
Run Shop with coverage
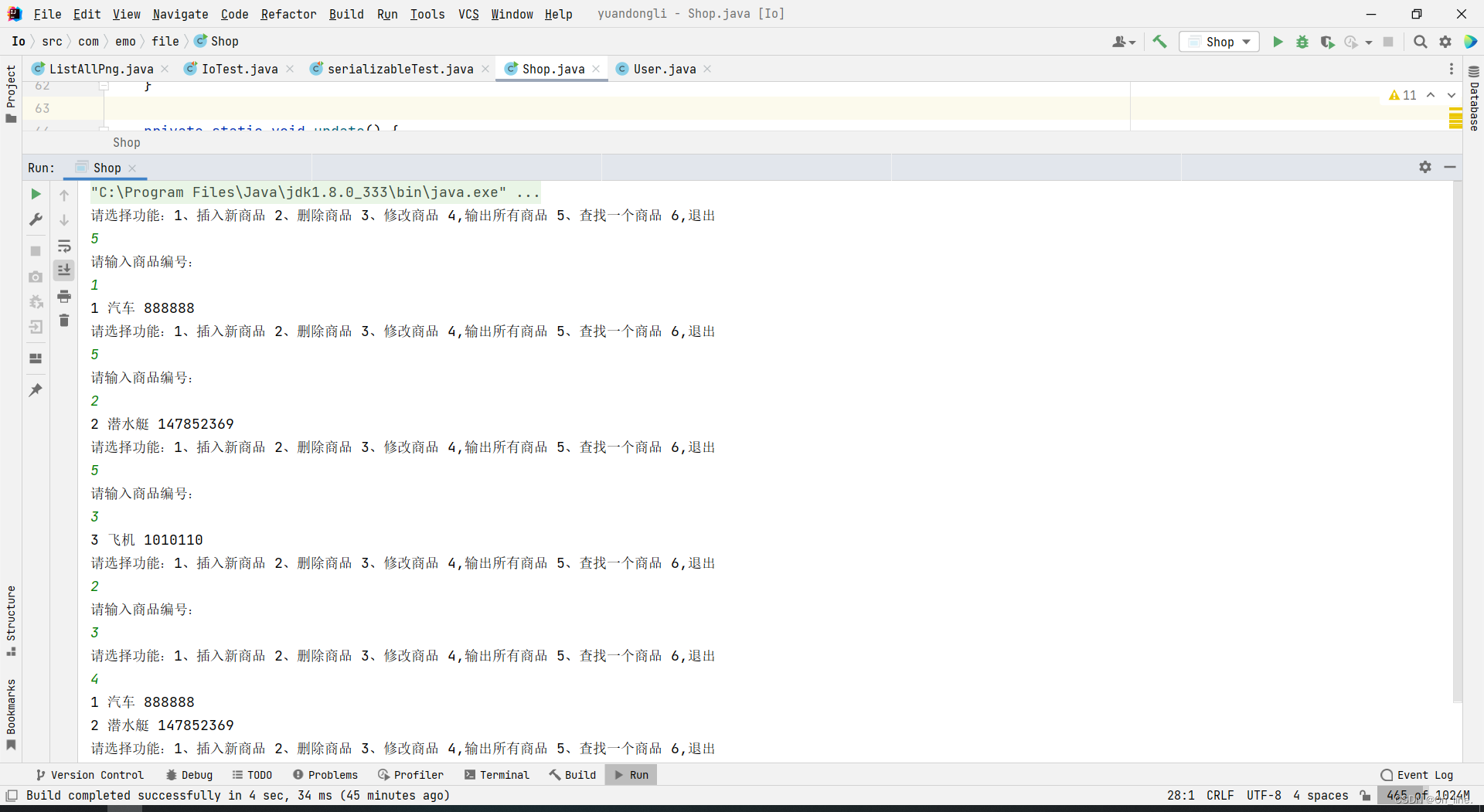coord(1327,42)
